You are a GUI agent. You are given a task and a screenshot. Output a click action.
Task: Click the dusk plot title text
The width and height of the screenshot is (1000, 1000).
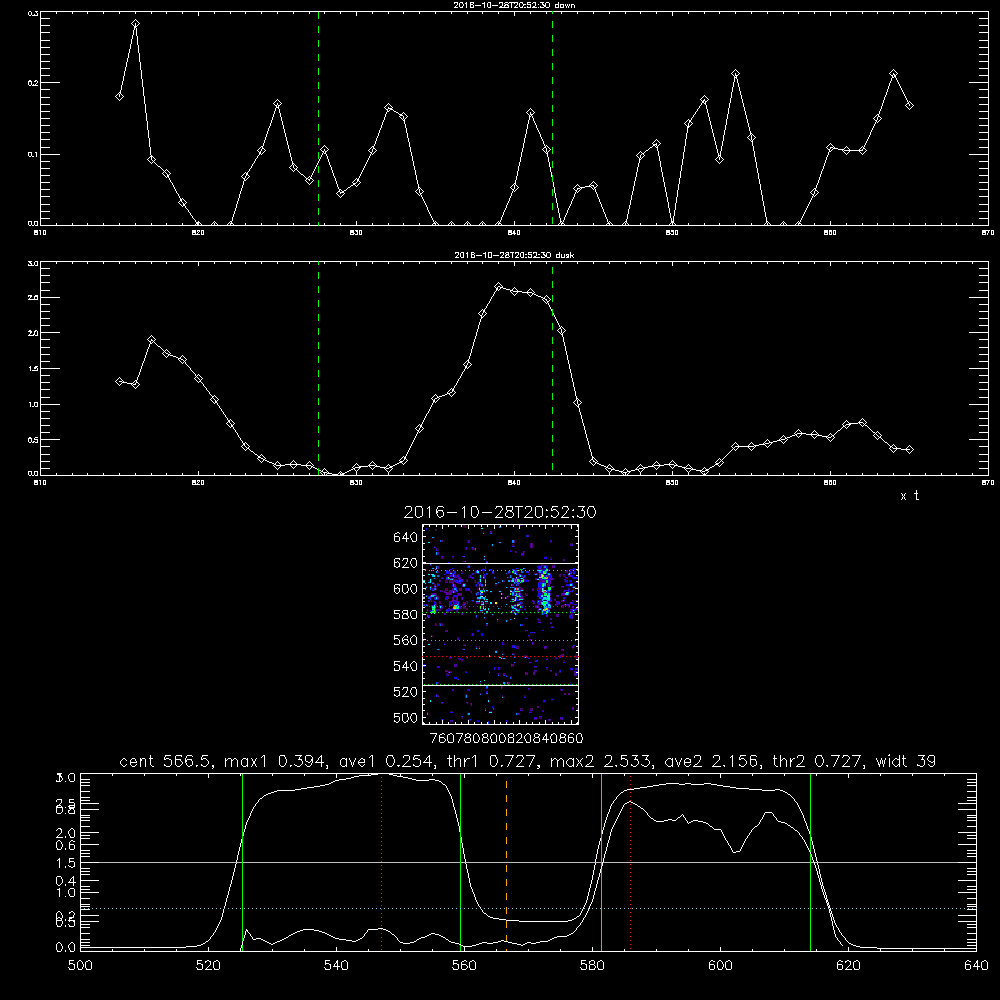[x=514, y=255]
